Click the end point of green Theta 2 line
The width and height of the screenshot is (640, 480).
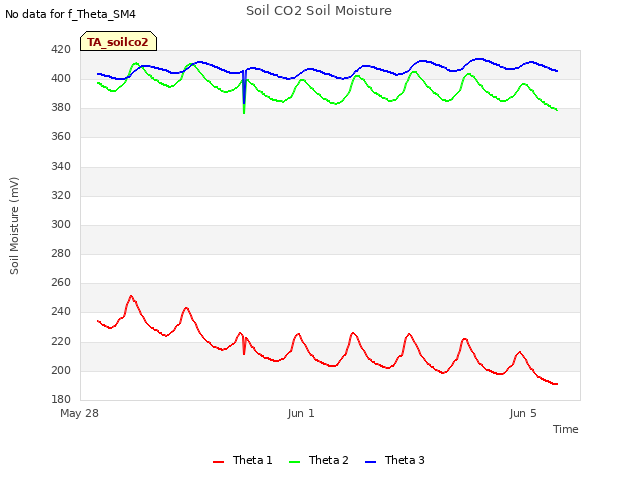(x=557, y=110)
